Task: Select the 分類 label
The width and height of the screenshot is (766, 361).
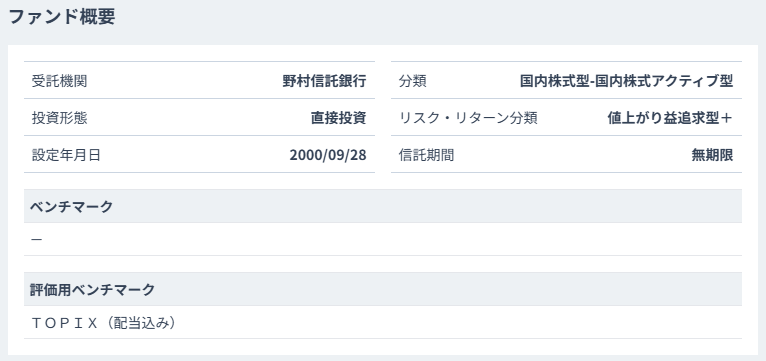Action: [413, 81]
